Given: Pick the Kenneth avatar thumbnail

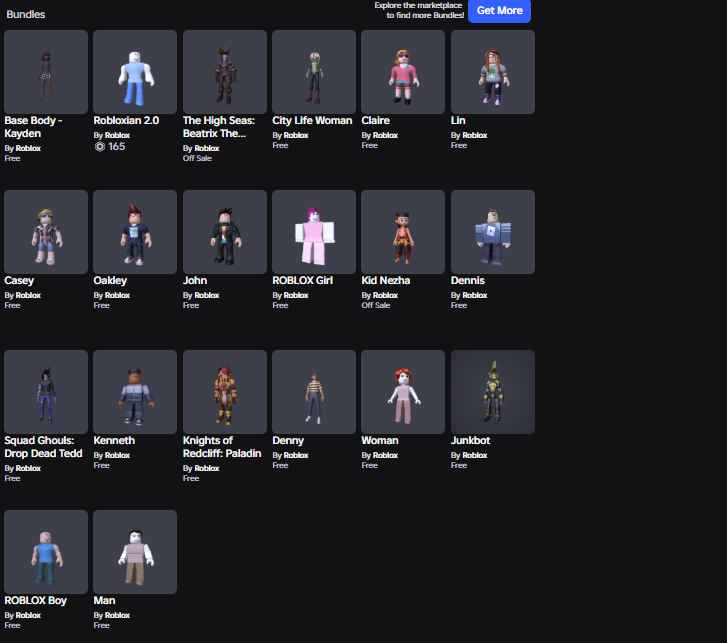Looking at the screenshot, I should point(135,392).
